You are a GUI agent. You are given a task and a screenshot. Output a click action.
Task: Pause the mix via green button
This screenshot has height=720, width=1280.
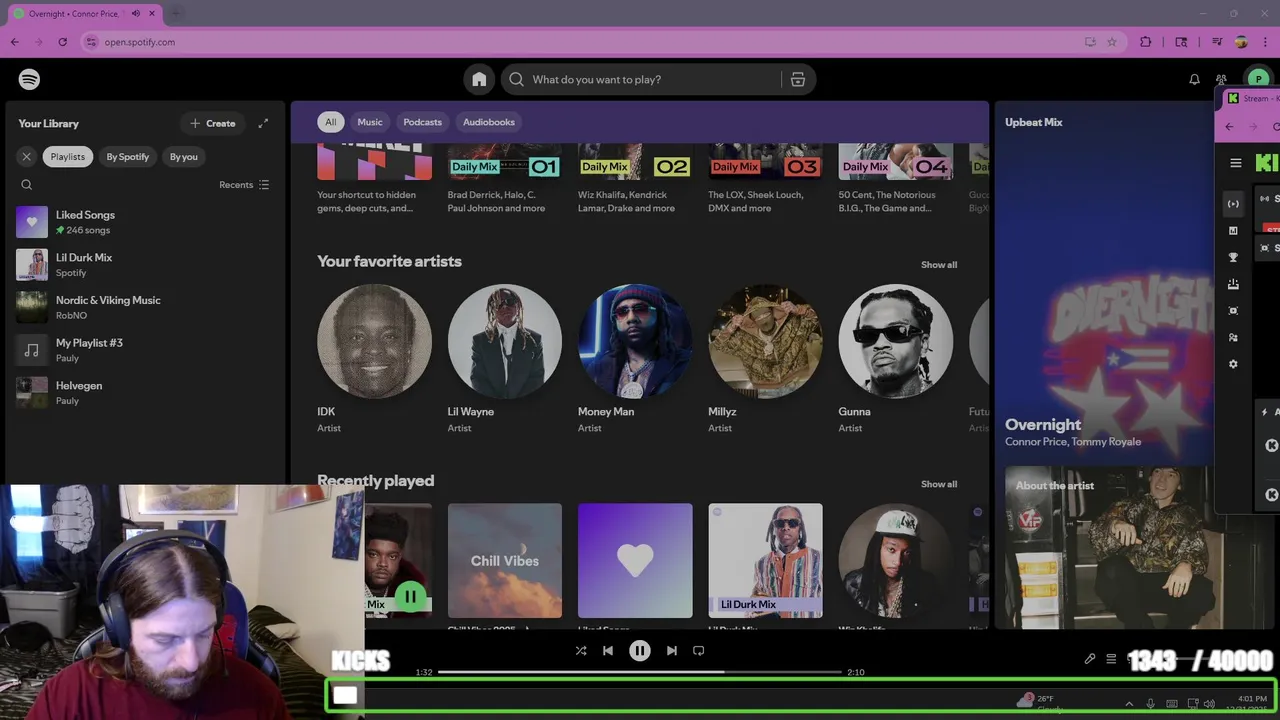coord(410,597)
